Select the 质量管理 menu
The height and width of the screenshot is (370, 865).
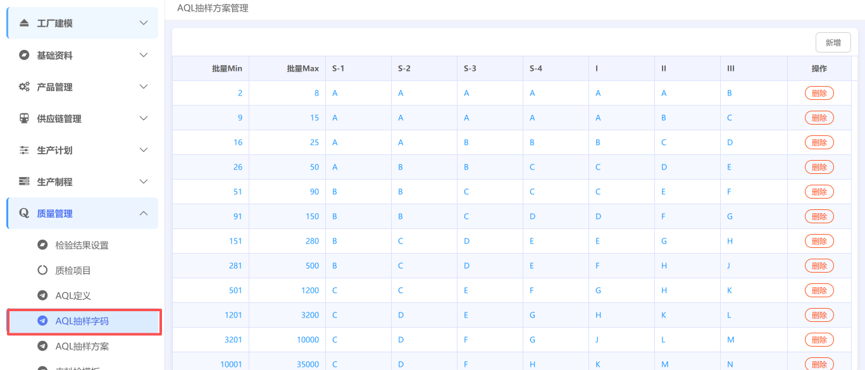(x=83, y=213)
